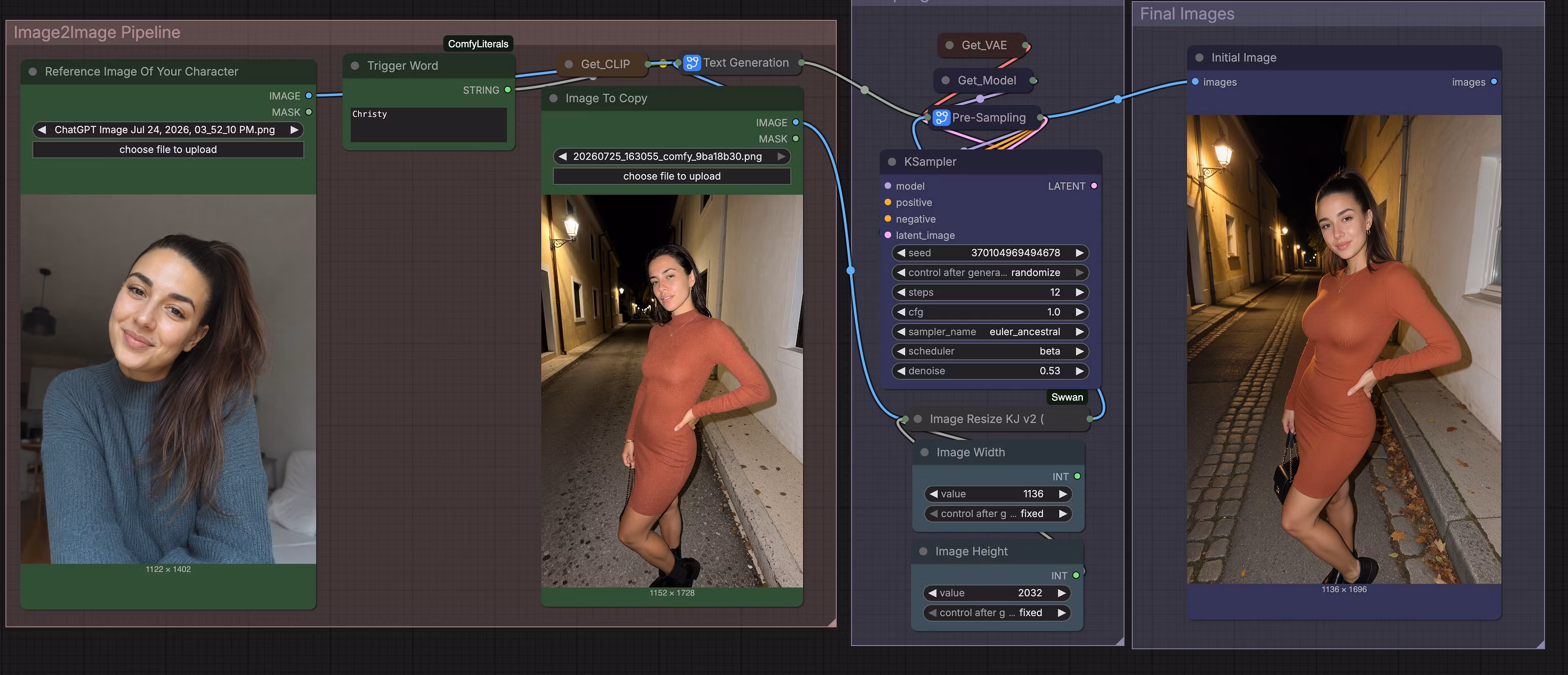The image size is (1568, 675).
Task: Expand the Get_CLIP node
Action: coord(568,64)
